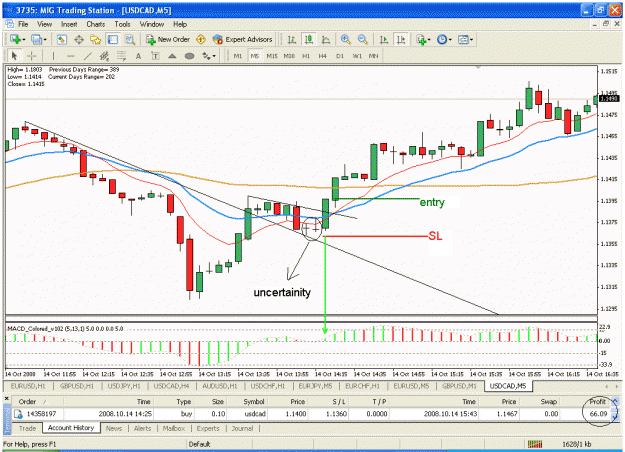Zoom out of the chart

362,39
